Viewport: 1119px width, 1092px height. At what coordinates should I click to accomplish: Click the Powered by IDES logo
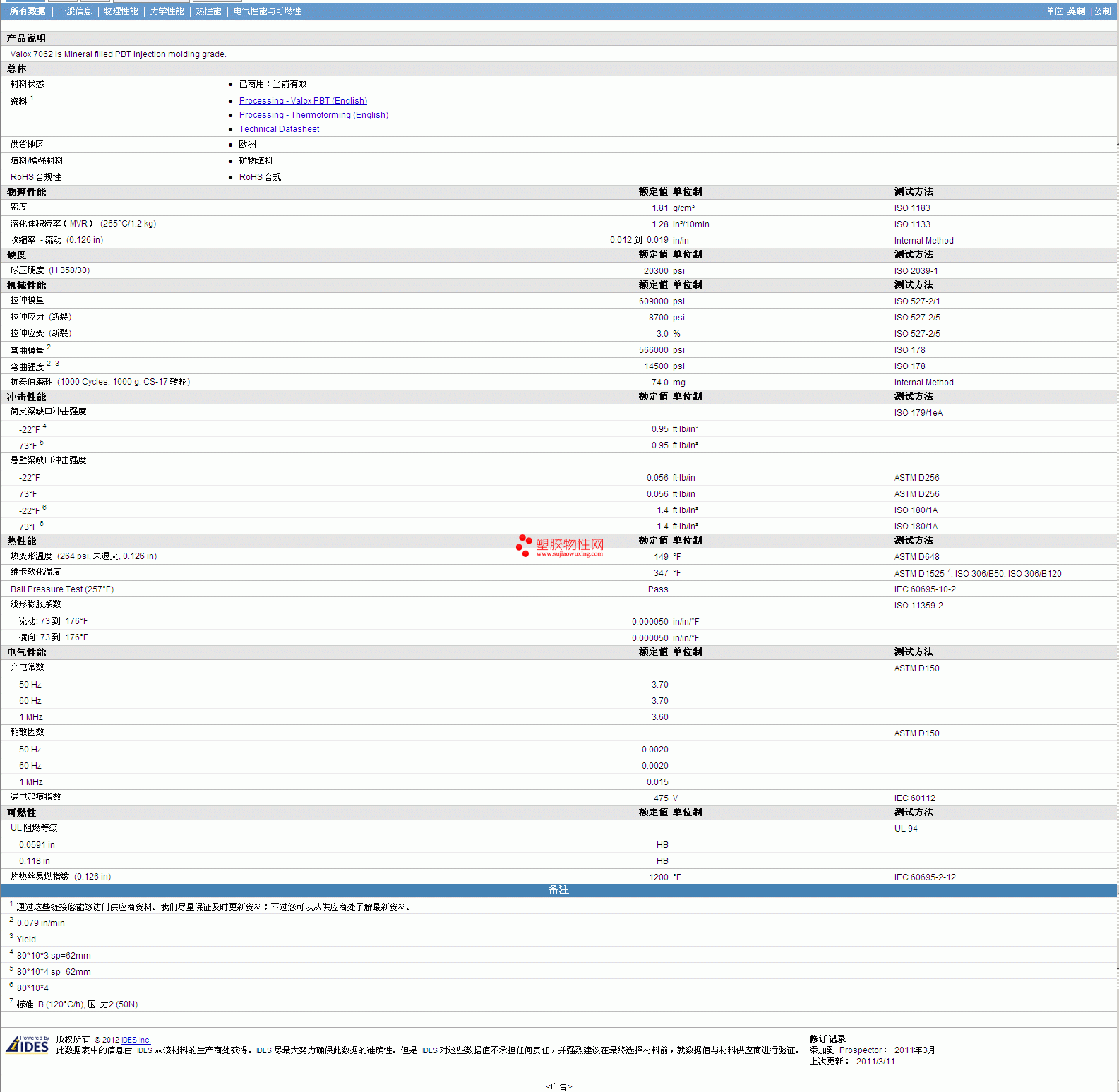tap(28, 1044)
